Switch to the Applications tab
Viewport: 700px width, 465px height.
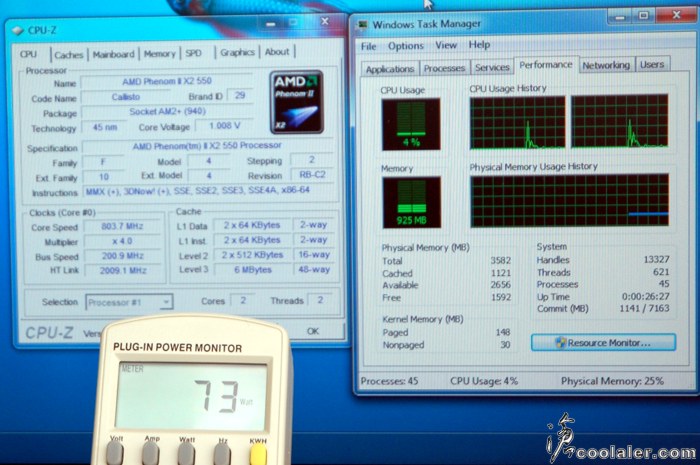(390, 69)
